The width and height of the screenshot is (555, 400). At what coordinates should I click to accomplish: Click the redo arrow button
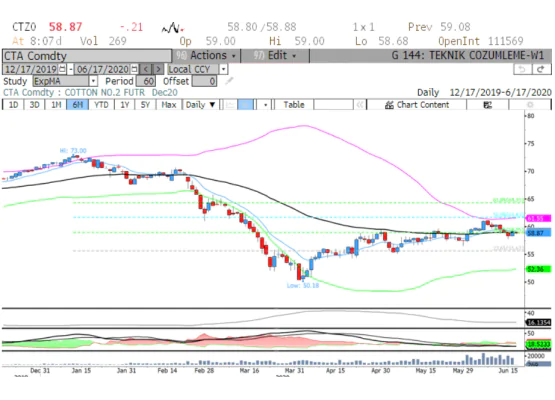[541, 69]
